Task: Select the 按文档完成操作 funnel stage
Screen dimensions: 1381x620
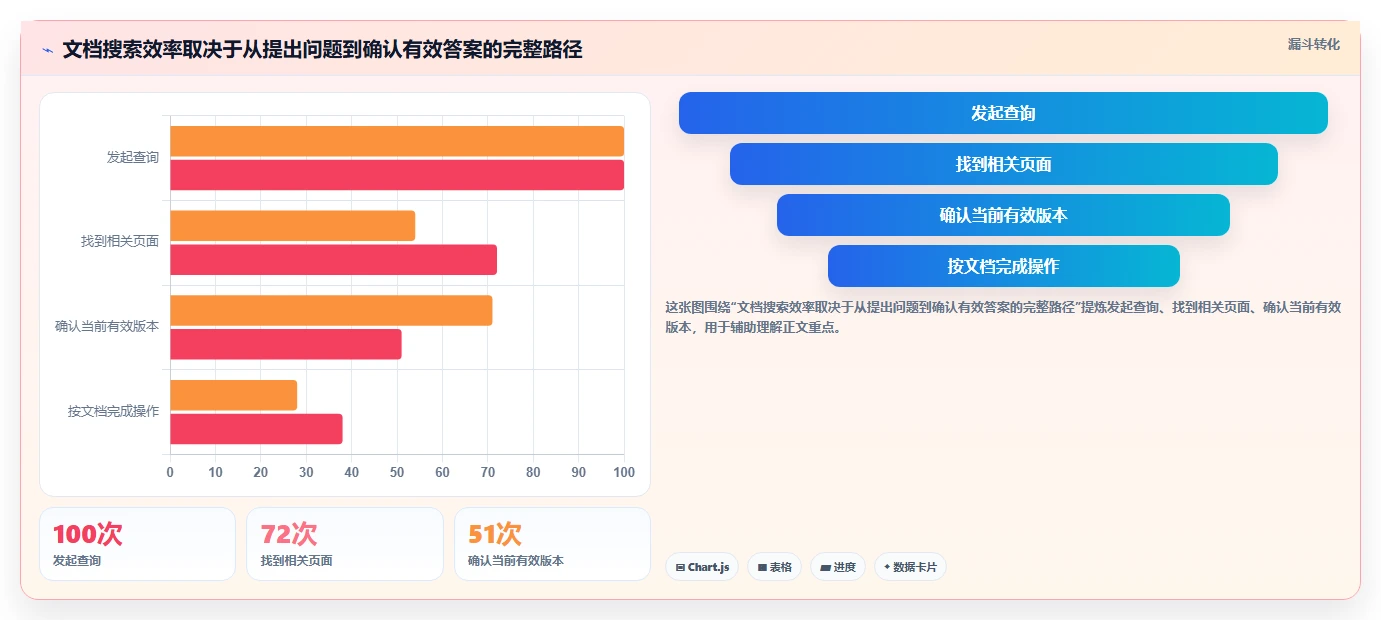Action: pos(1003,266)
